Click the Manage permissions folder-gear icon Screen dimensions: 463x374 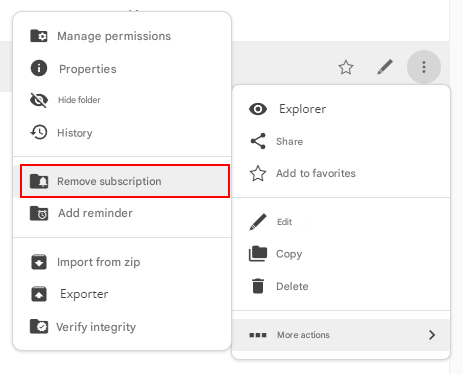[x=39, y=36]
